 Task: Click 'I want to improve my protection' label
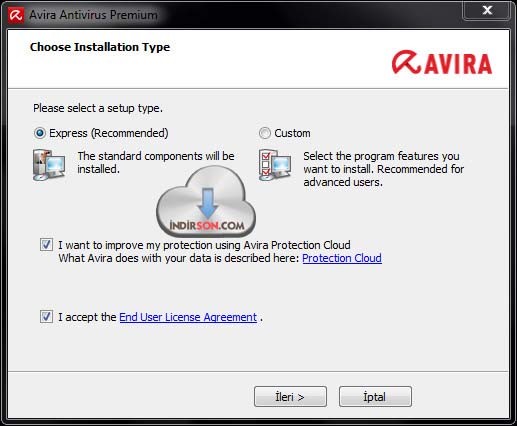point(204,245)
